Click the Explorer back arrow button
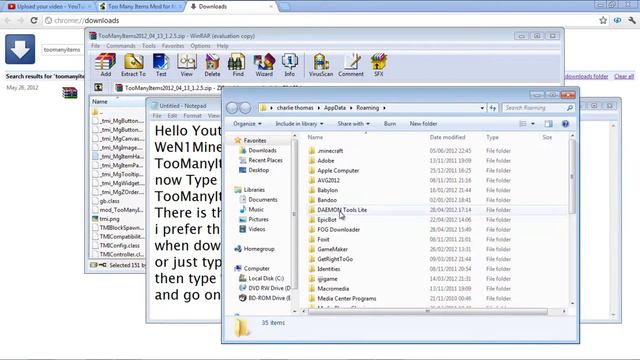The height and width of the screenshot is (360, 640). (232, 108)
